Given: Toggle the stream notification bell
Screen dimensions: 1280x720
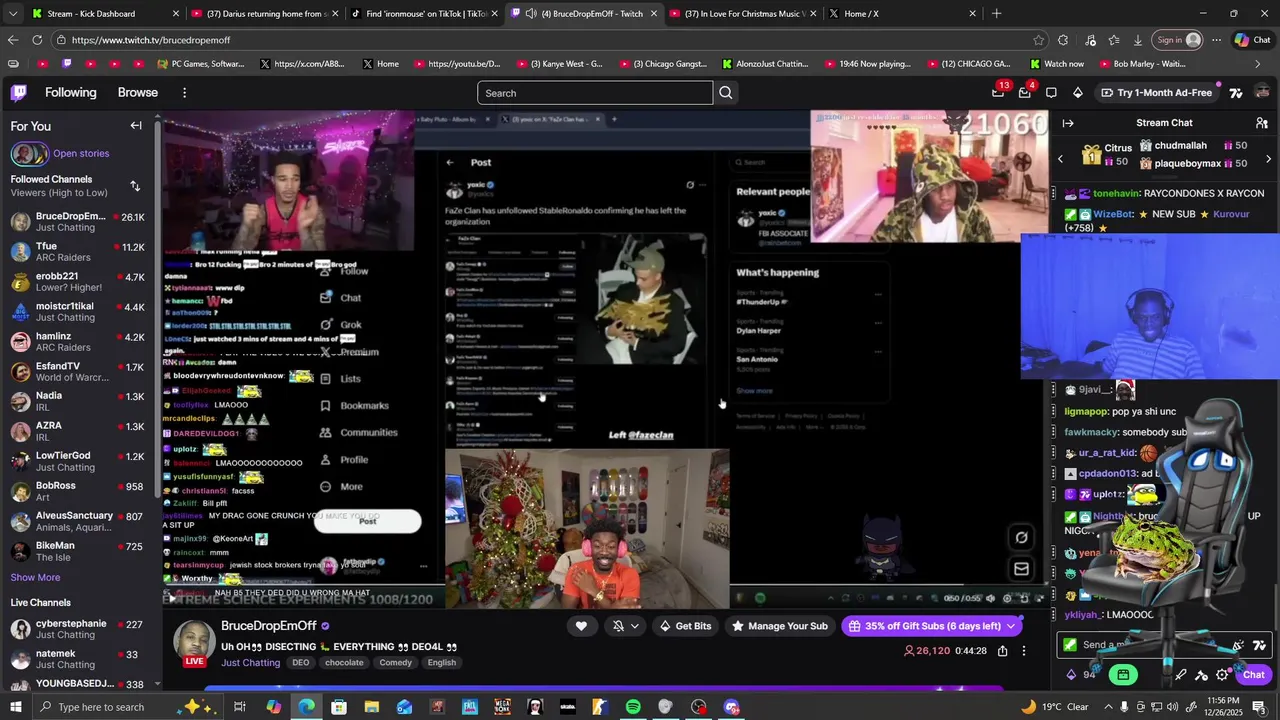Looking at the screenshot, I should 618,626.
